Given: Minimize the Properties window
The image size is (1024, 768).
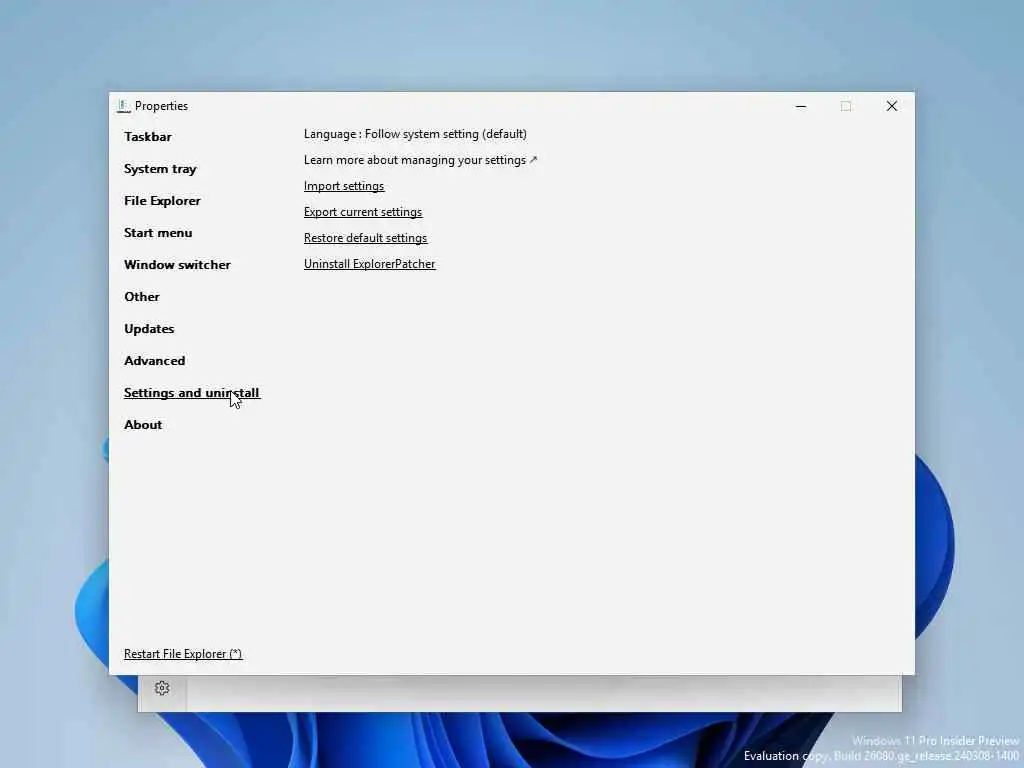Looking at the screenshot, I should coord(801,106).
